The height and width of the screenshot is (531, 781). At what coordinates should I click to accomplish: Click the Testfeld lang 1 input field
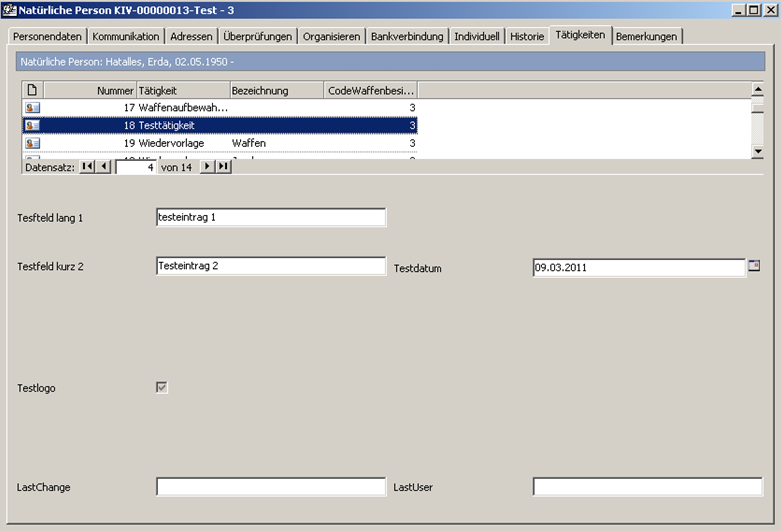270,217
